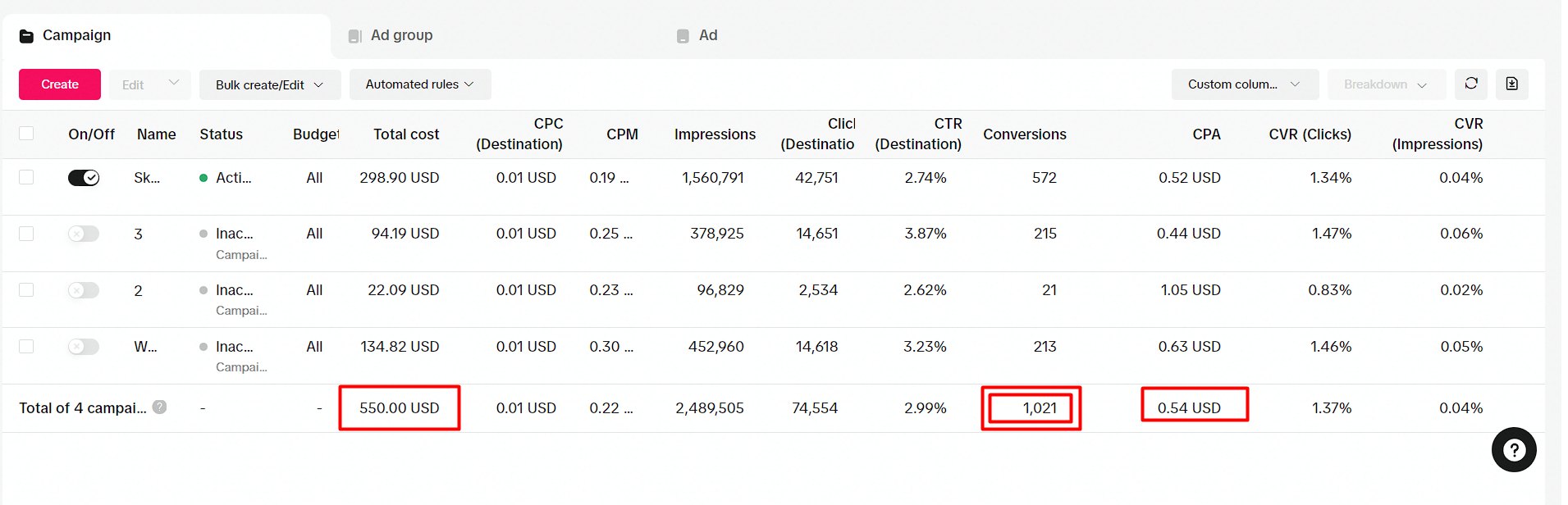The height and width of the screenshot is (505, 1568).
Task: Open Custom columns dropdown
Action: (x=1245, y=84)
